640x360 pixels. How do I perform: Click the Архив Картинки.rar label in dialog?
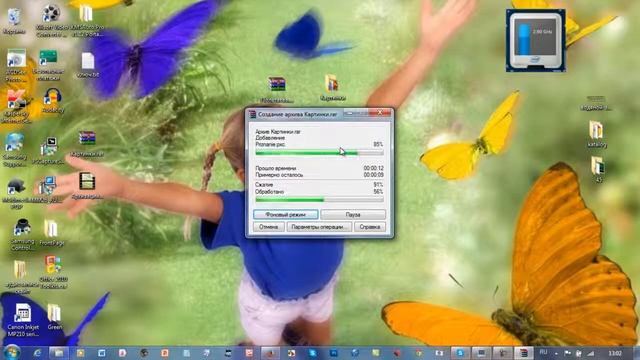point(278,132)
